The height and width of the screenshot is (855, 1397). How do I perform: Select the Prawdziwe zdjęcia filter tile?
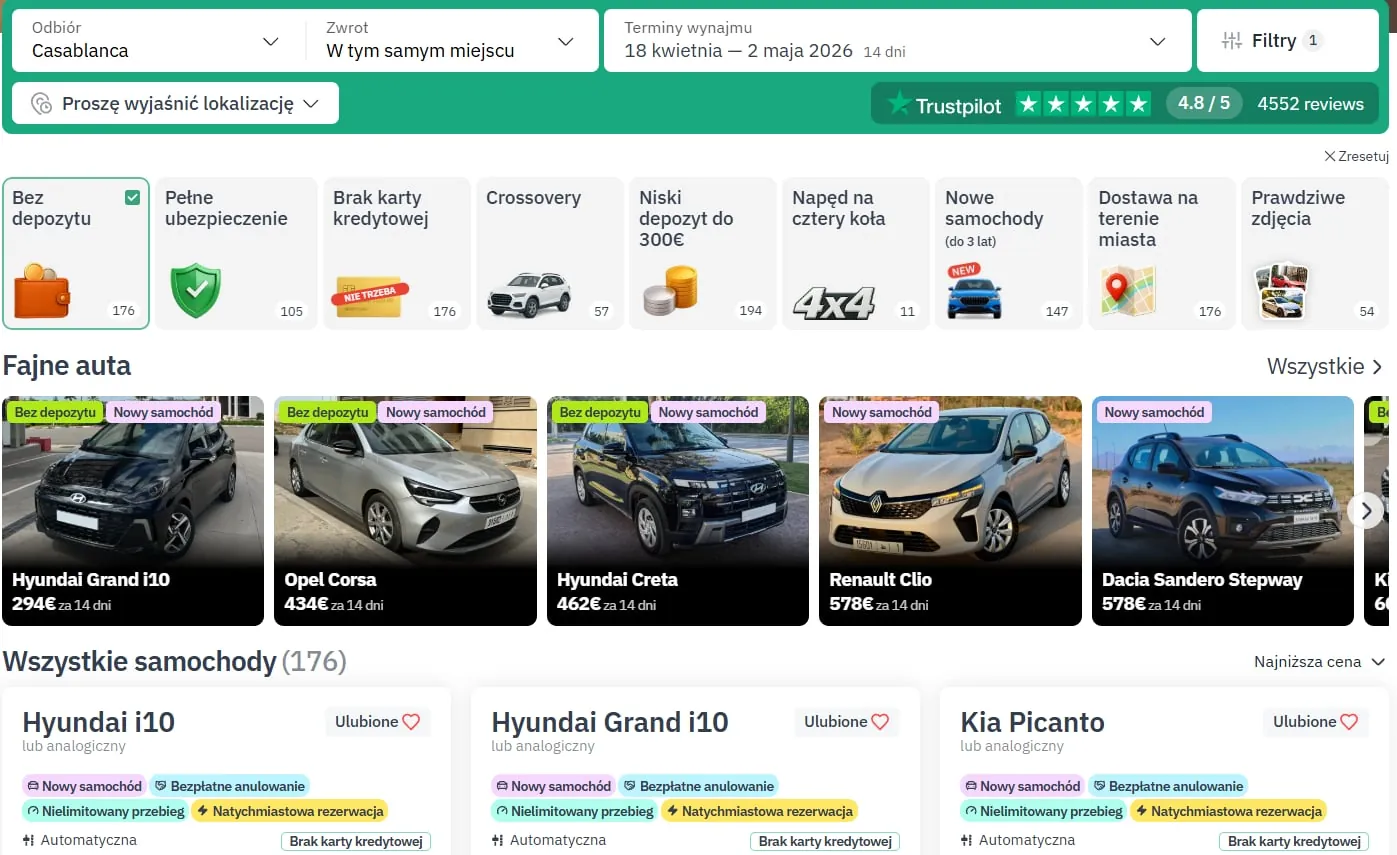point(1314,253)
